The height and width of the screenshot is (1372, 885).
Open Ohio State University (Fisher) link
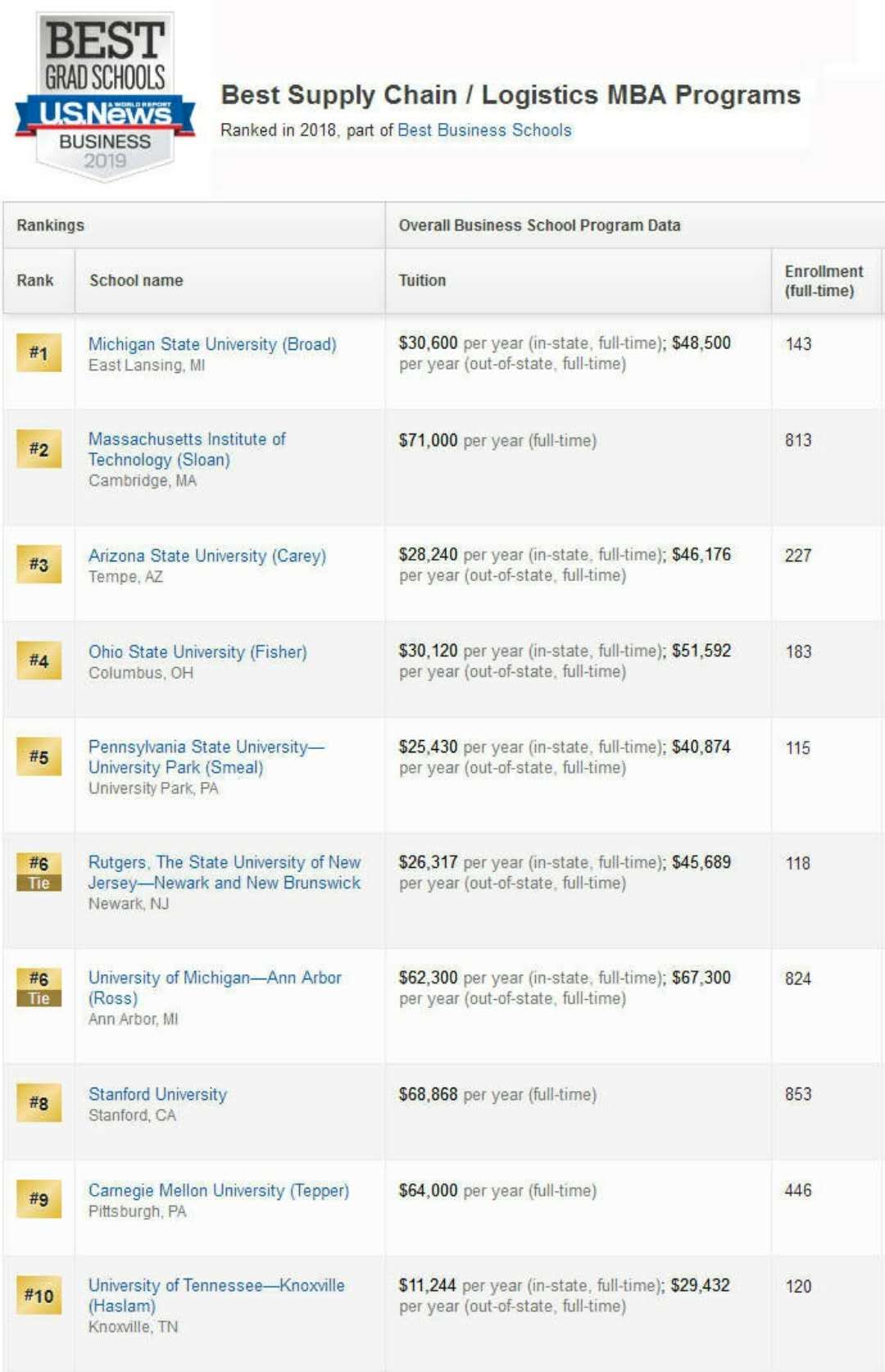[197, 652]
